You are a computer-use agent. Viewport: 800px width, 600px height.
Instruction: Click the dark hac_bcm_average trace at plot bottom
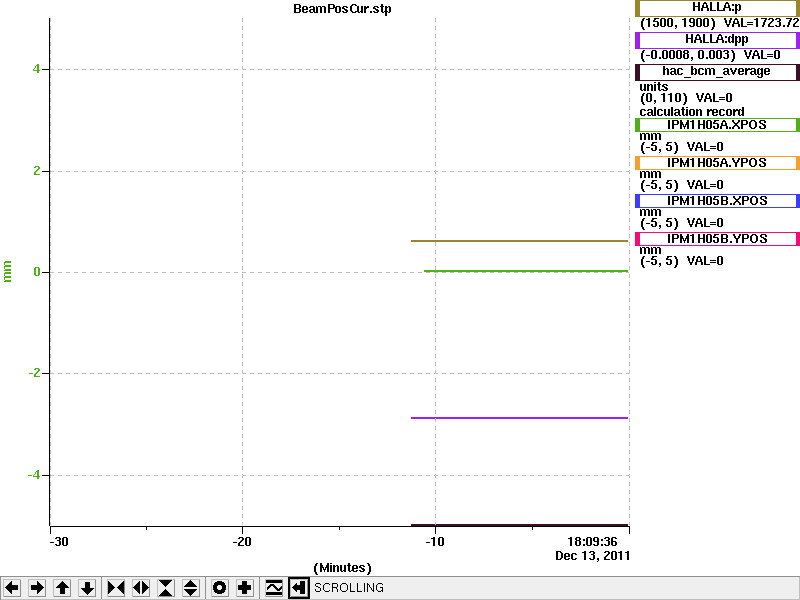[519, 525]
